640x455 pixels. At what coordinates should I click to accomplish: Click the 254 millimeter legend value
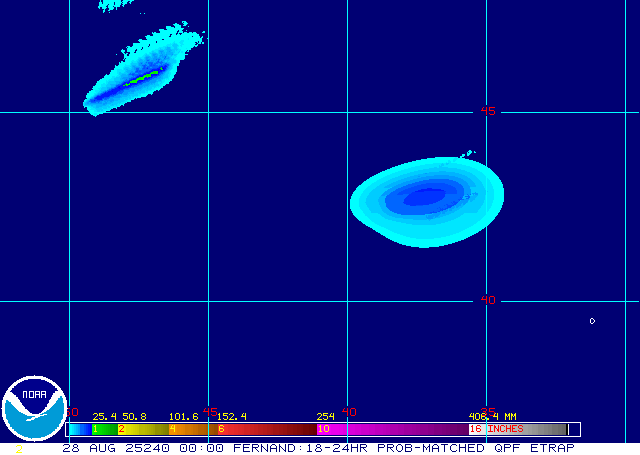[x=325, y=416]
